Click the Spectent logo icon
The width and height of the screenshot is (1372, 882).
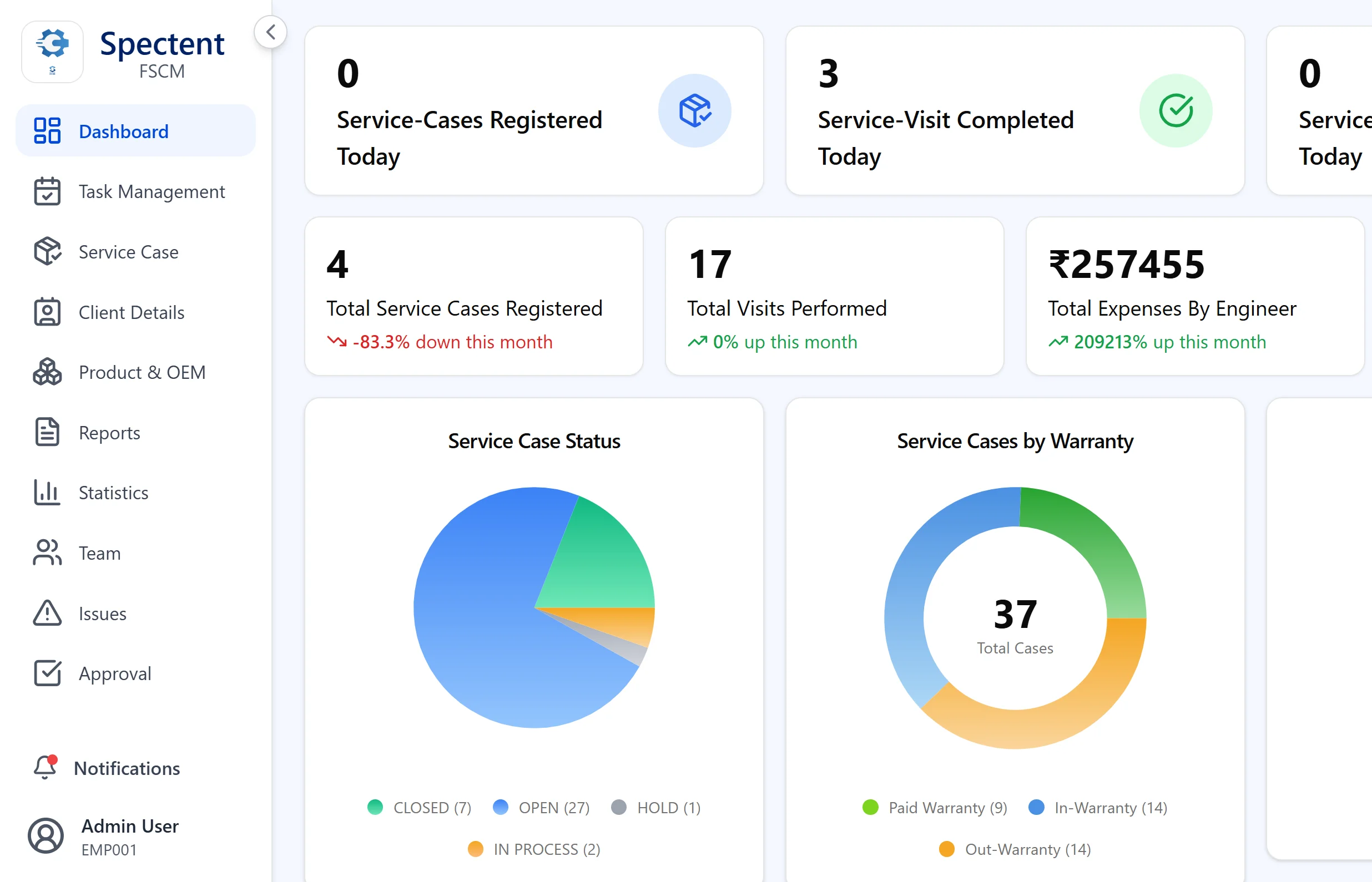pyautogui.click(x=52, y=52)
